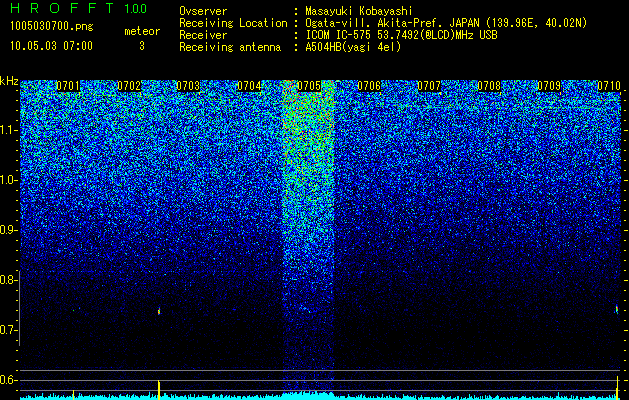Click the file name 1005030700.png
The height and width of the screenshot is (400, 629).
52,27
